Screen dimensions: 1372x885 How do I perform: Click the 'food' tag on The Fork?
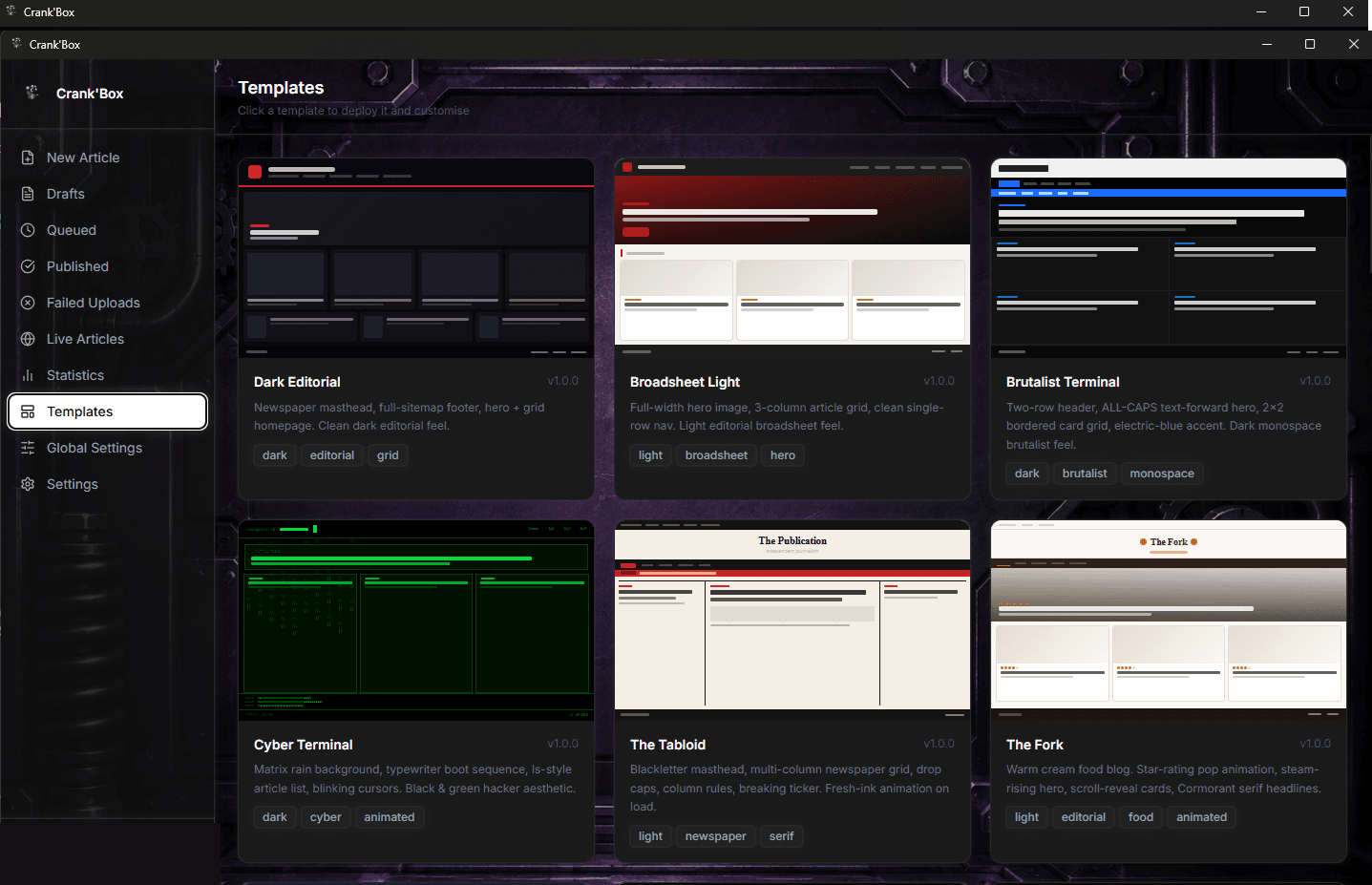click(x=1141, y=817)
